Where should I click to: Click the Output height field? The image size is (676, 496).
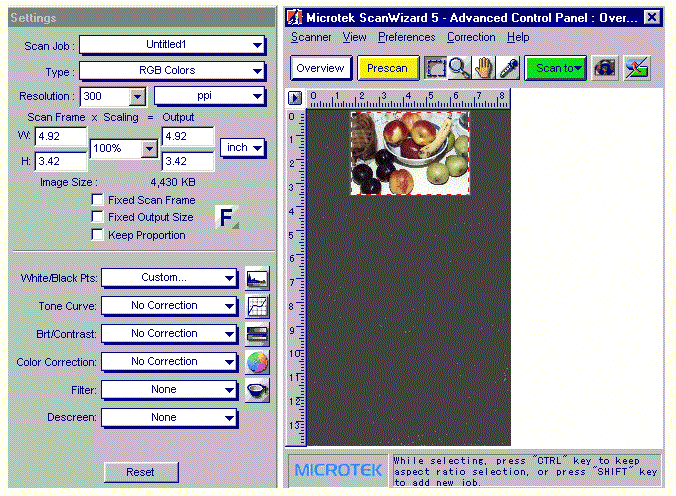188,162
